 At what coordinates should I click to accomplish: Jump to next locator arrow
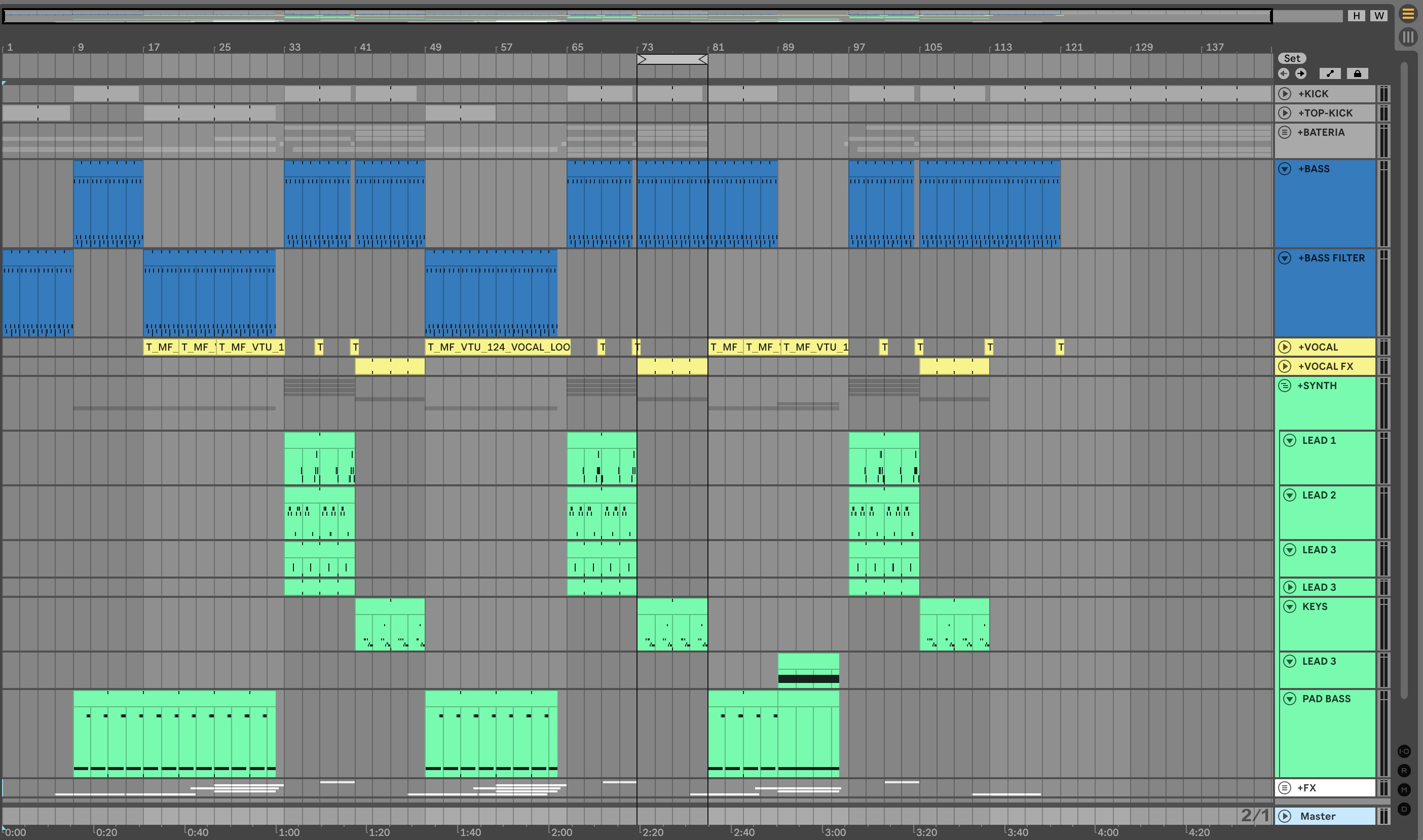(x=1301, y=73)
